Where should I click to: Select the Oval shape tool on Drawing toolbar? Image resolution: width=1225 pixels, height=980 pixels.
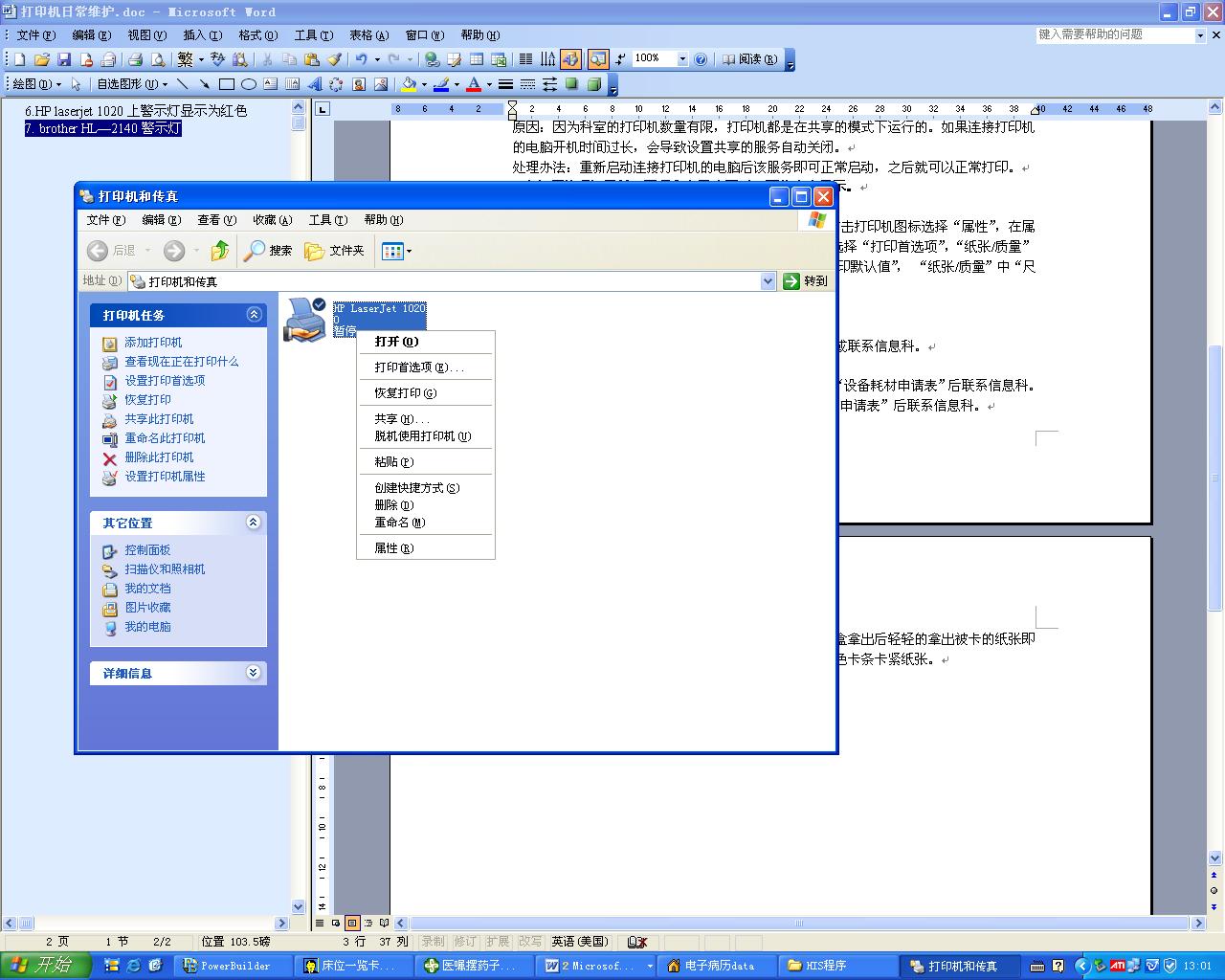click(x=249, y=83)
